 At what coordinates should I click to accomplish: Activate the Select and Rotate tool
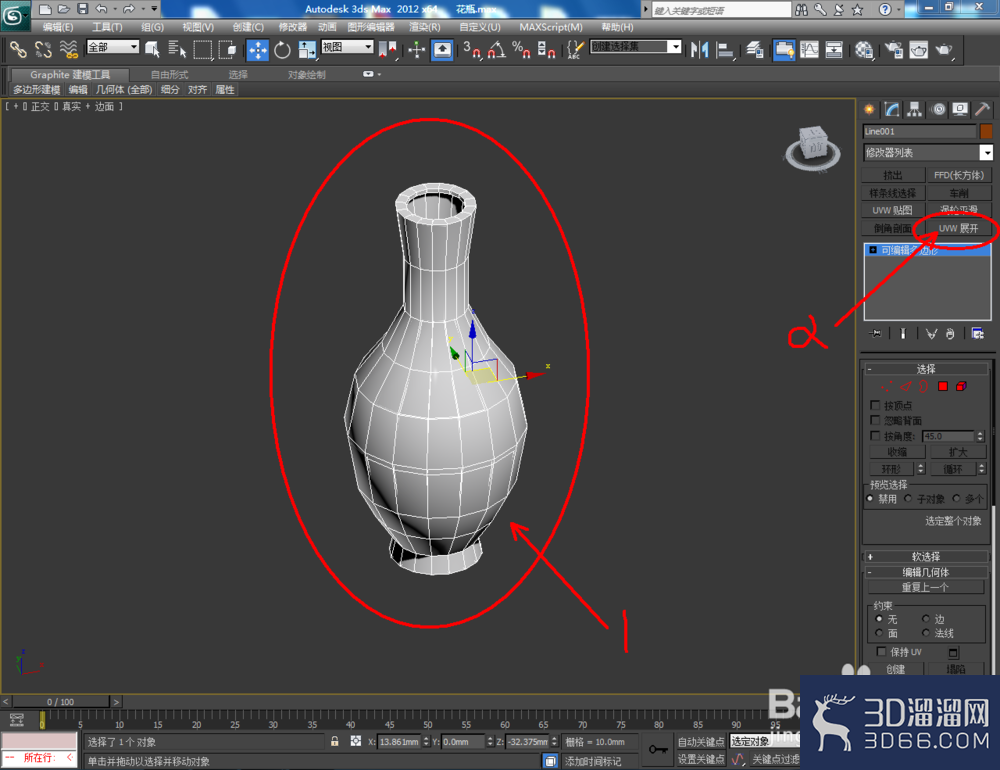click(x=282, y=50)
